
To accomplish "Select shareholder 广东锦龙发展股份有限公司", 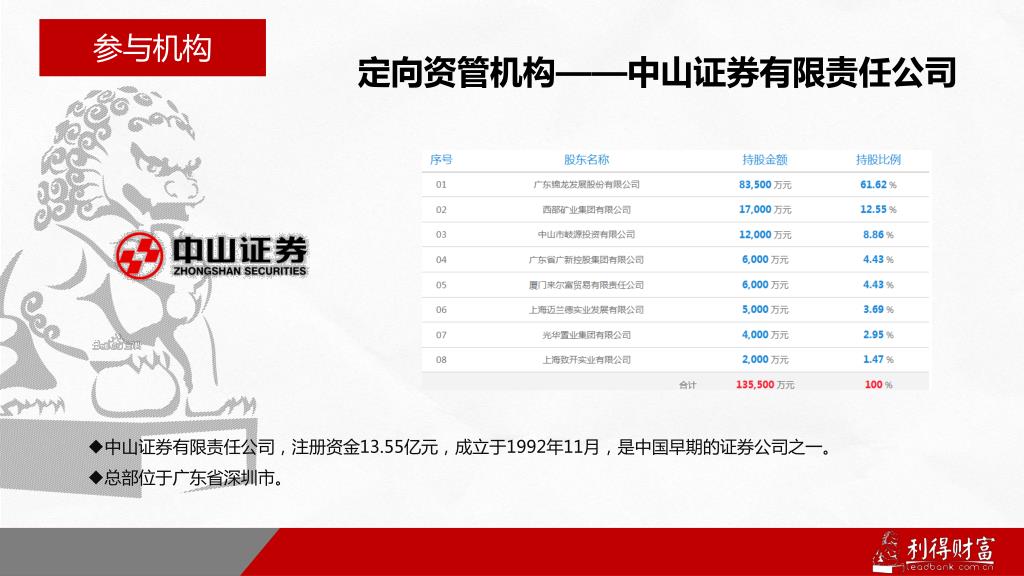I will coord(586,185).
